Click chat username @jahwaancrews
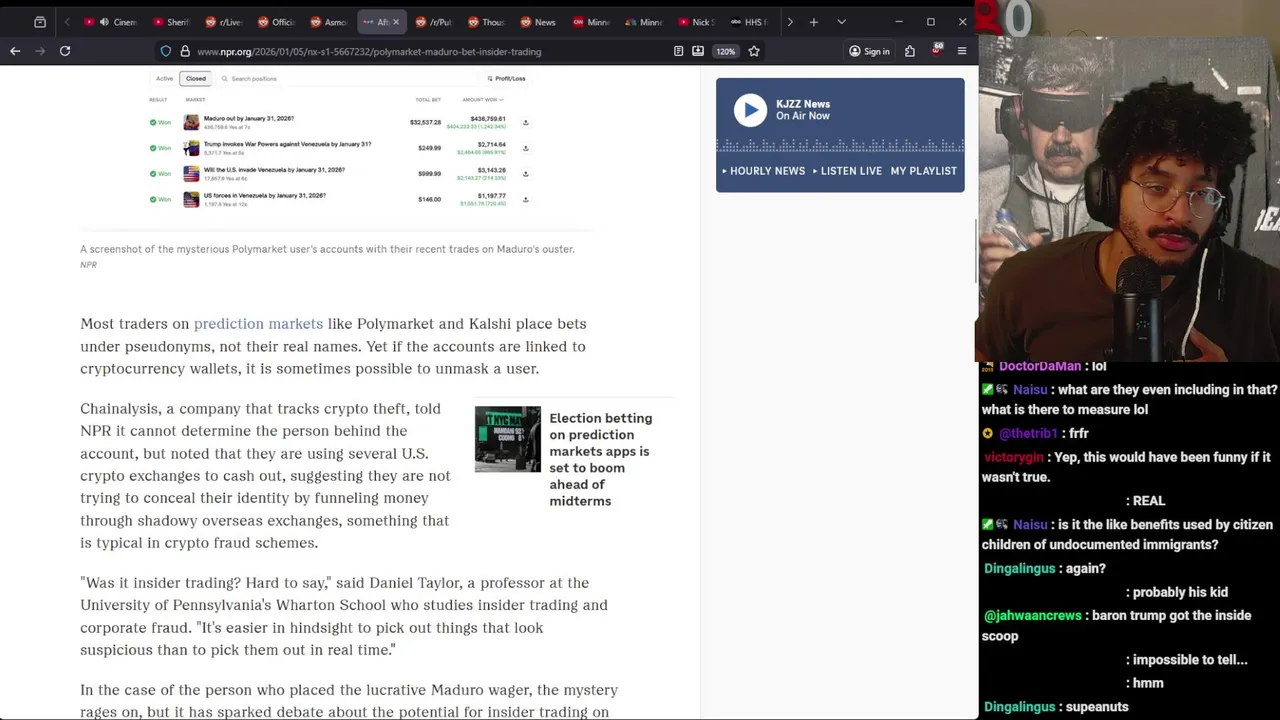 pos(1033,616)
